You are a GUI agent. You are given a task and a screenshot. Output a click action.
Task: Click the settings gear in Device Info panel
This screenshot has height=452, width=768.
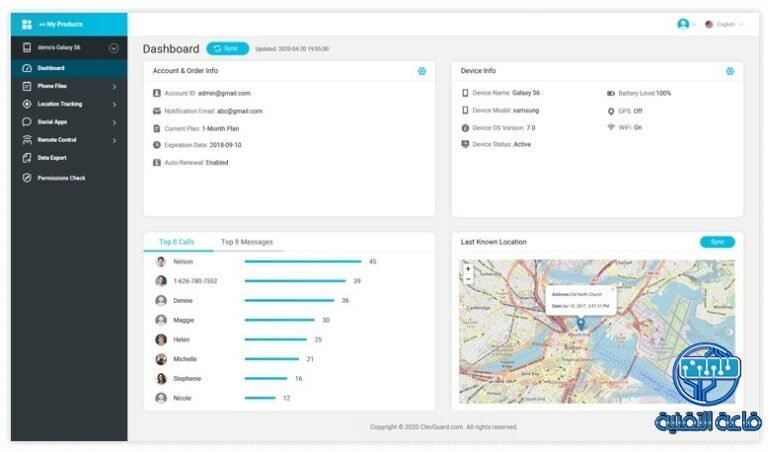[730, 71]
